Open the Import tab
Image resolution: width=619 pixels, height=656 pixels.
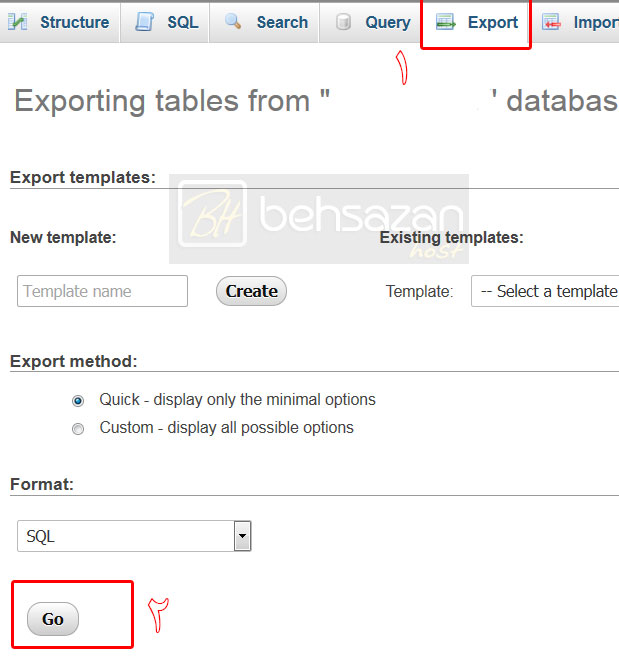pyautogui.click(x=576, y=22)
